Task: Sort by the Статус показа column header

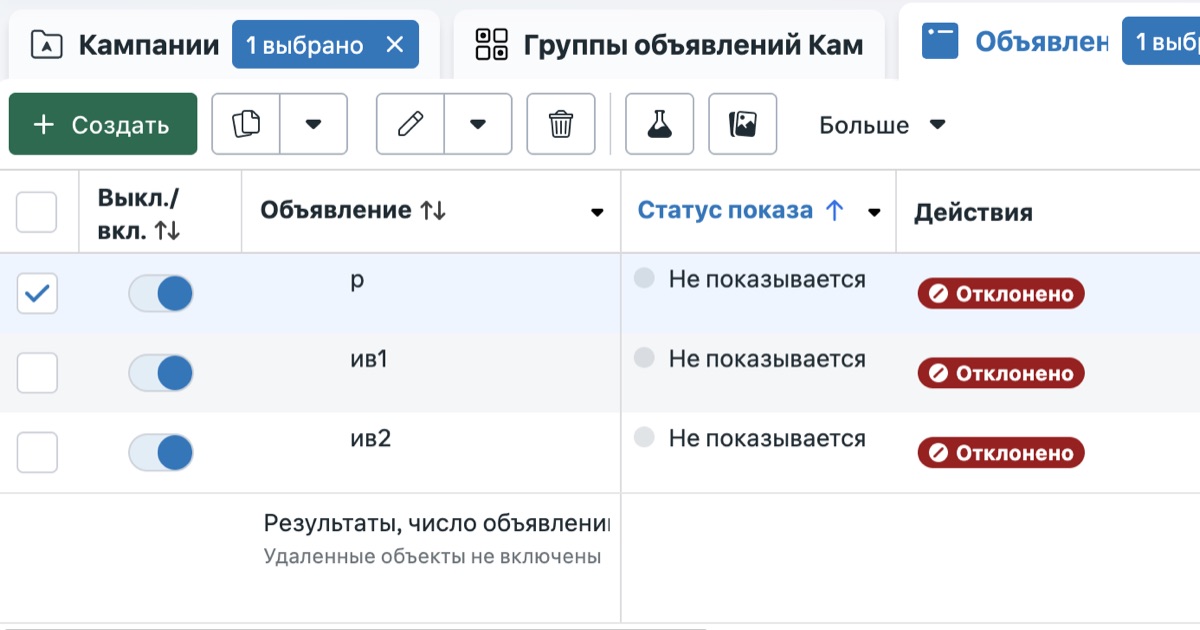Action: 741,210
